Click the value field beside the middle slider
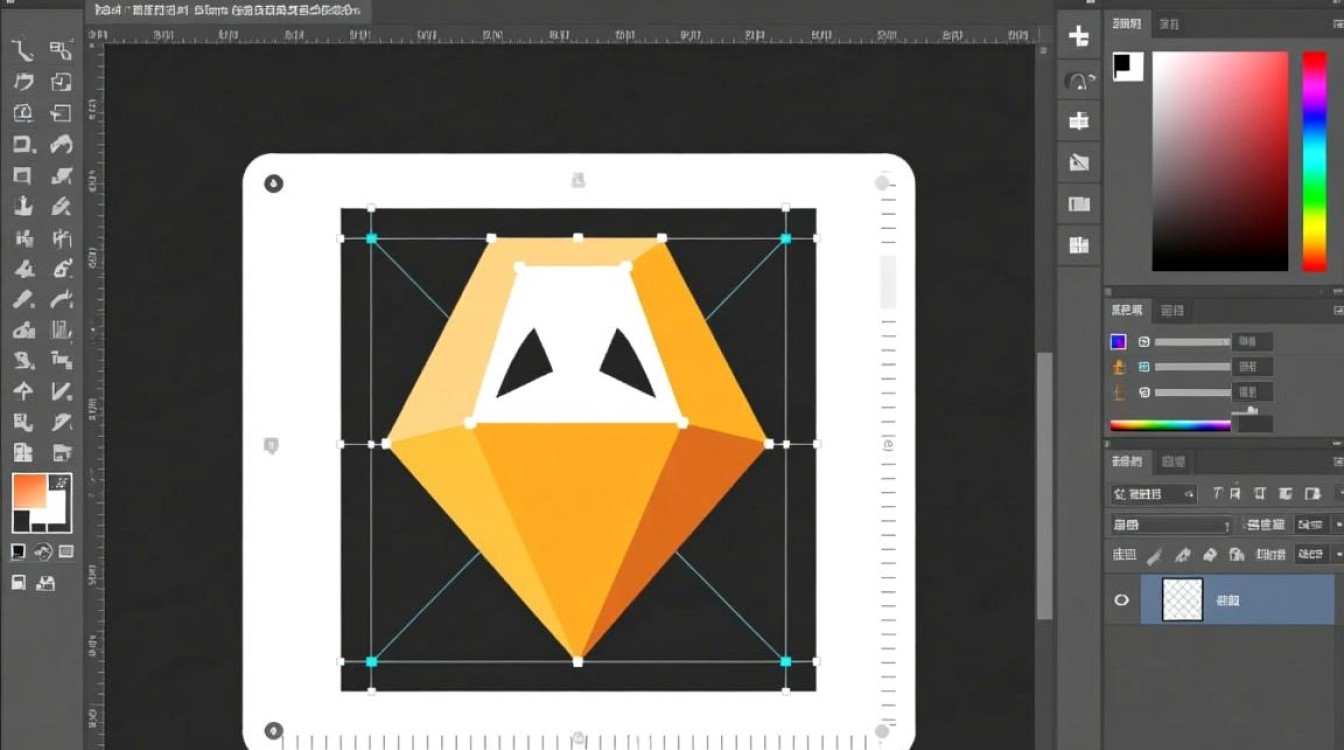Screen dimensions: 1344x750 pos(1253,367)
